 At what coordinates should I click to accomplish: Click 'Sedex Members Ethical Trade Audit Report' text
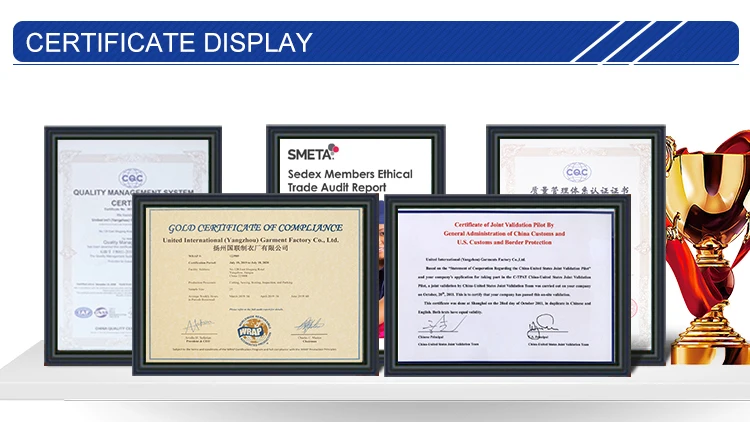click(x=350, y=180)
